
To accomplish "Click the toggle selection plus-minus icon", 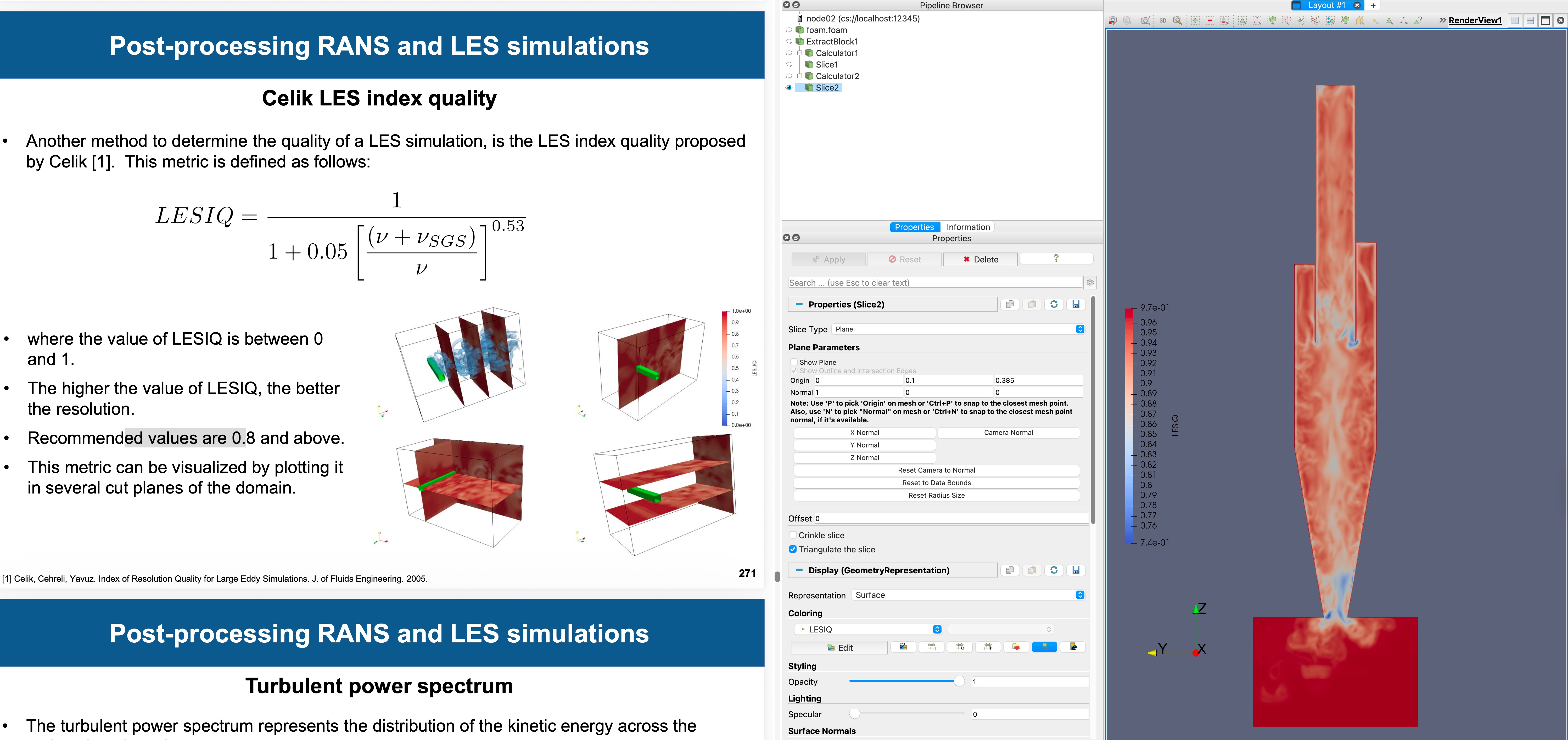I will click(x=1225, y=21).
